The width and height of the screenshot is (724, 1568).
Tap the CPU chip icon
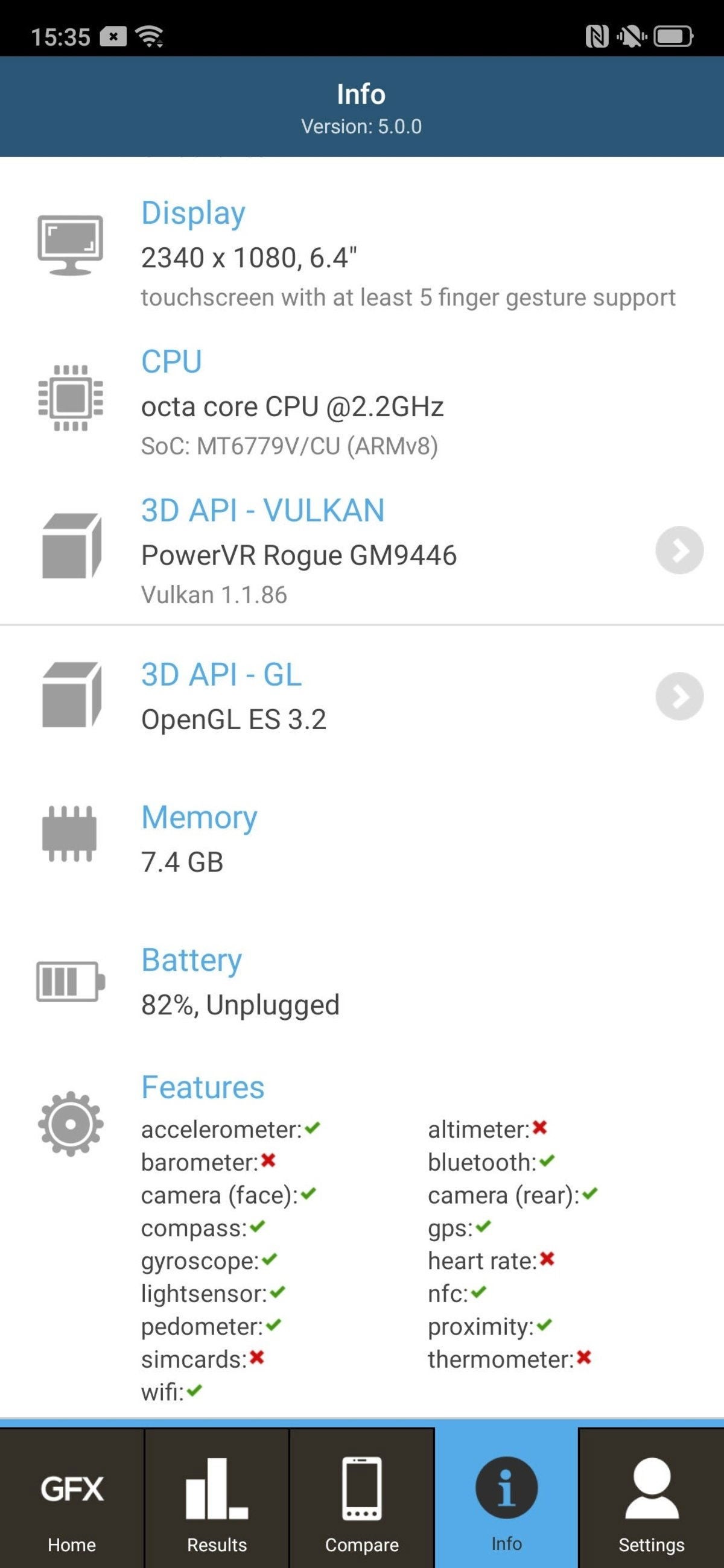tap(70, 397)
